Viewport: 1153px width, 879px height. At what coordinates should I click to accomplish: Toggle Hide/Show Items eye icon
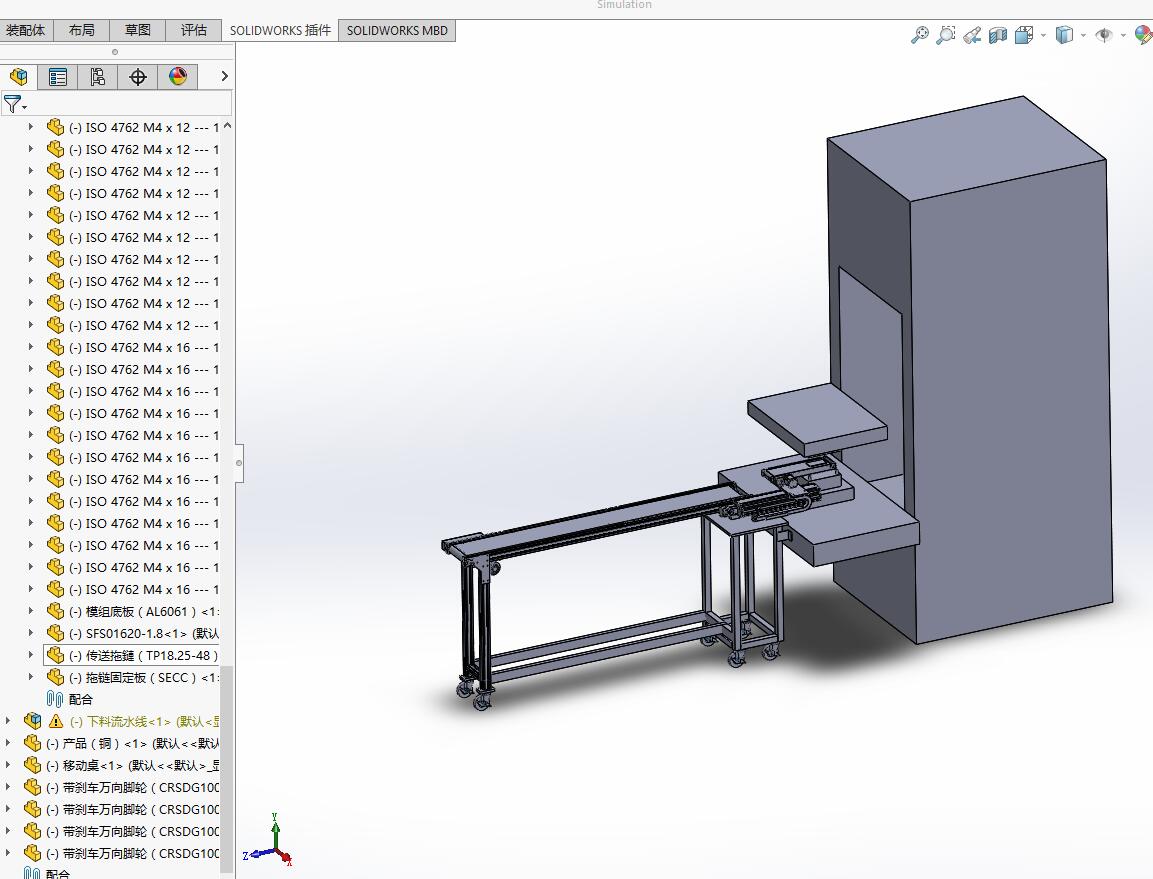[x=1104, y=35]
